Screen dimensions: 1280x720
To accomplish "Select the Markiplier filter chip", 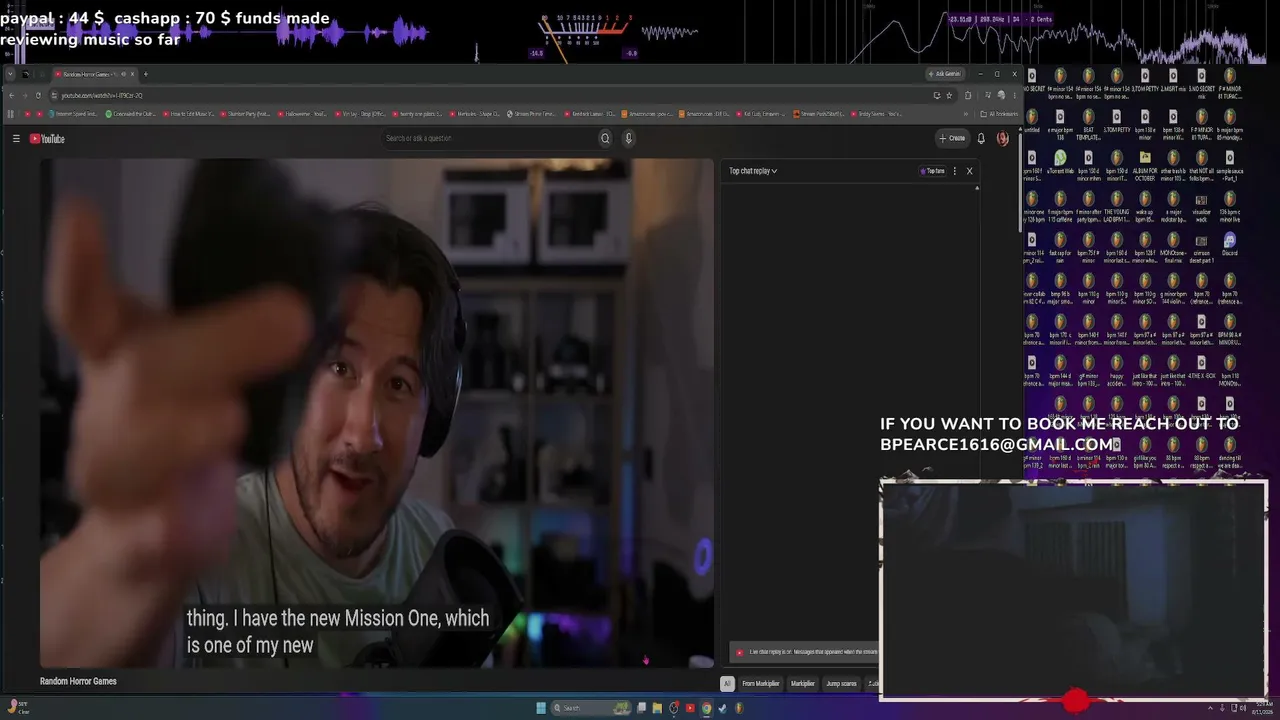I will click(x=803, y=684).
